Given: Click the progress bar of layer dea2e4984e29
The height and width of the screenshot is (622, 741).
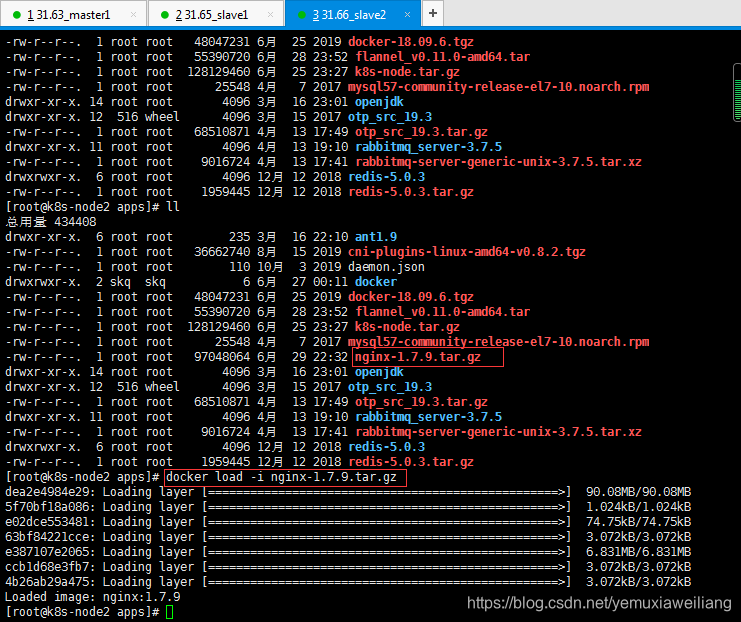Looking at the screenshot, I should [x=387, y=492].
